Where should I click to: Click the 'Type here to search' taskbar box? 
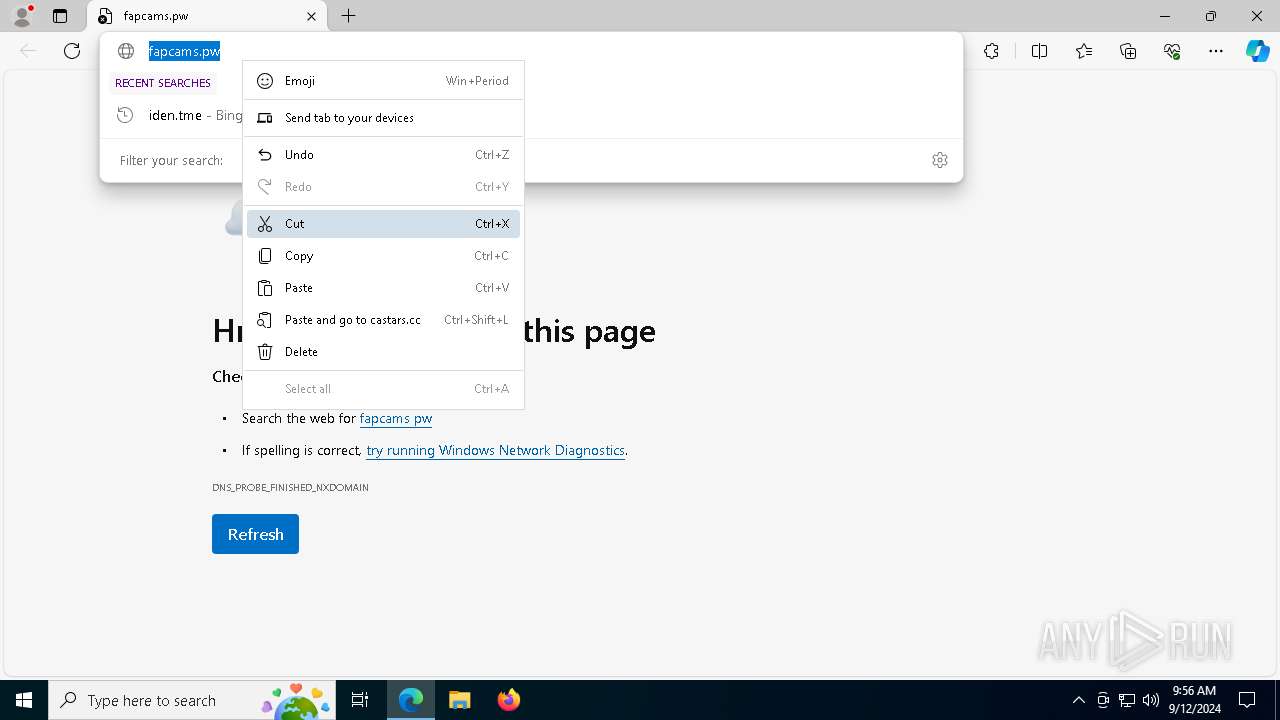pos(190,700)
